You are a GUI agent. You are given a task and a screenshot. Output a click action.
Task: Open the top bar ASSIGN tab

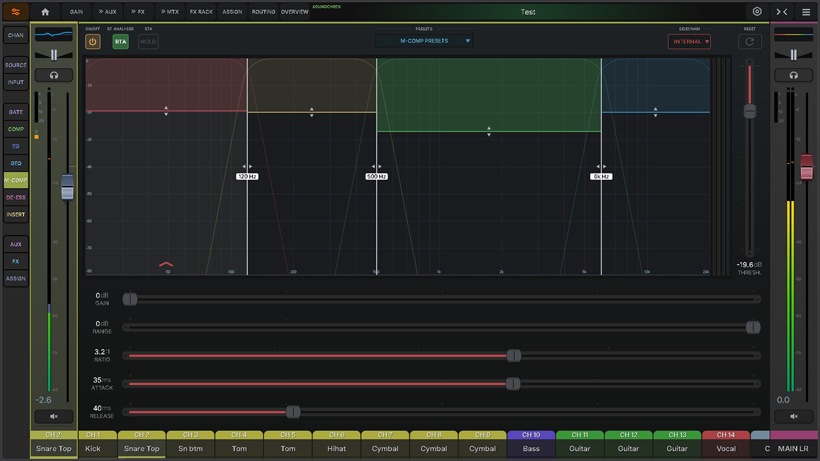pyautogui.click(x=232, y=11)
